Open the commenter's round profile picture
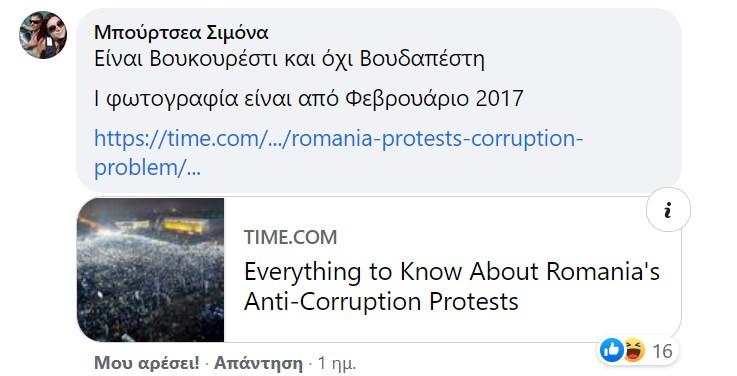This screenshot has height=376, width=737. pyautogui.click(x=43, y=35)
